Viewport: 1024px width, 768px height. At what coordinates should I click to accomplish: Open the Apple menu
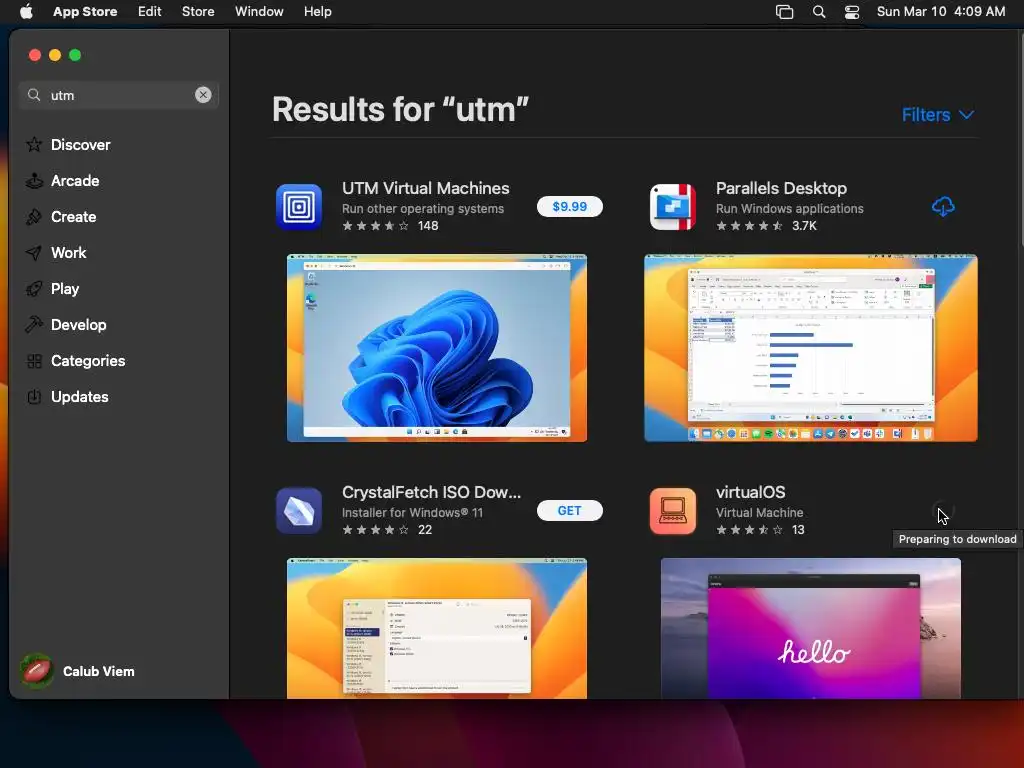26,11
